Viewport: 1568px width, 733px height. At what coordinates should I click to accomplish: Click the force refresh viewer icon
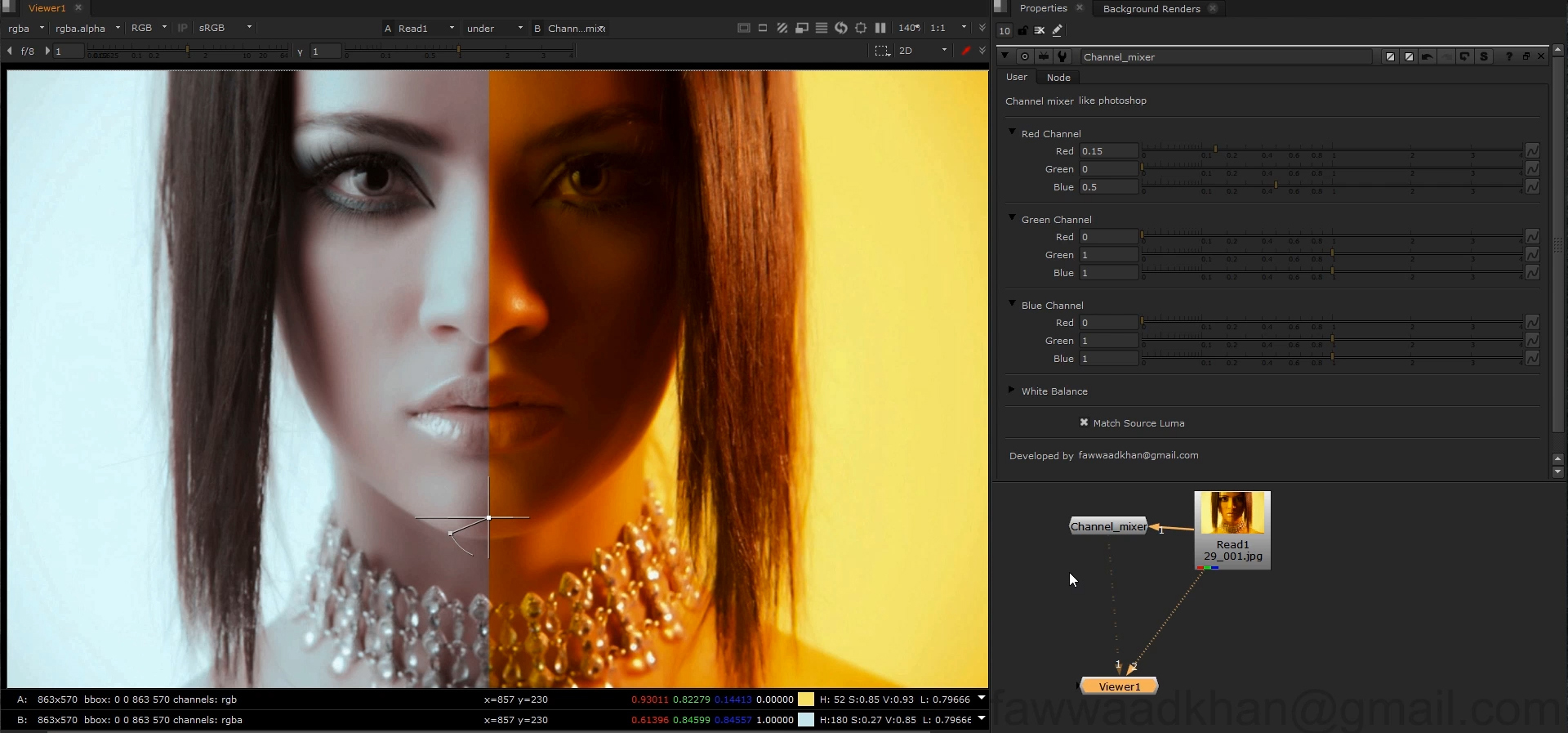click(841, 28)
